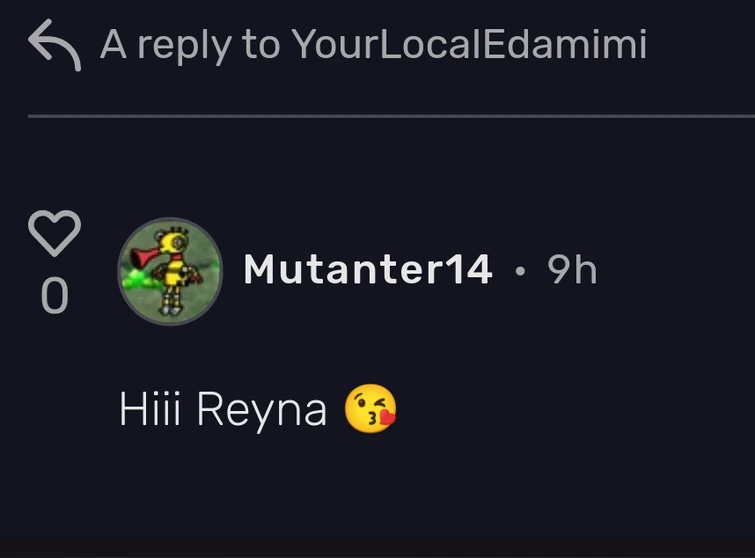The width and height of the screenshot is (755, 558).
Task: Open the Mutanter14 username link
Action: click(367, 269)
